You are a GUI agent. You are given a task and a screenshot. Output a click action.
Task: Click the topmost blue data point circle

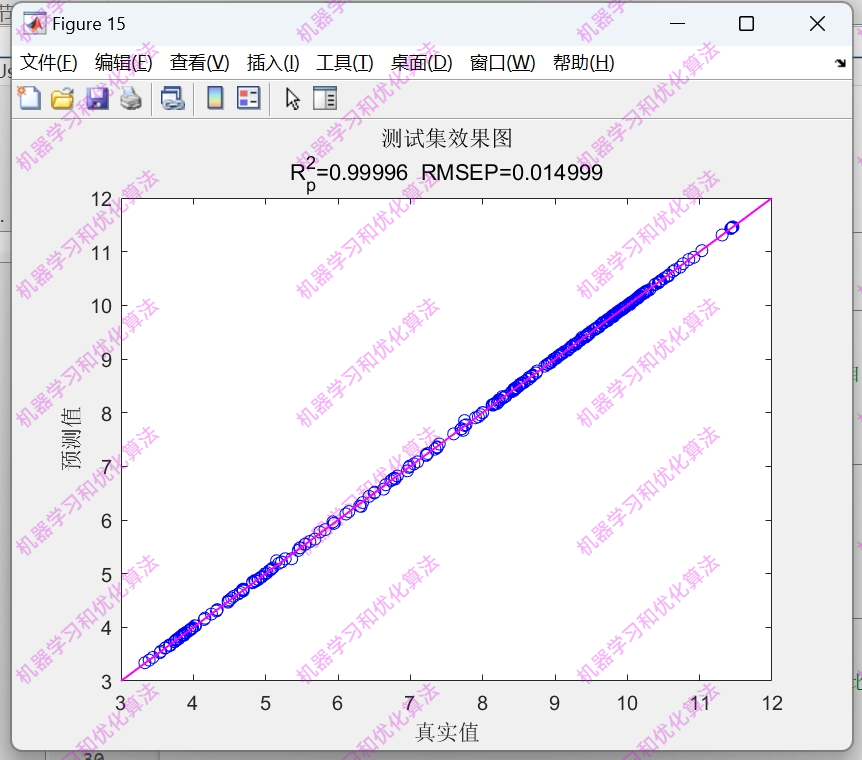click(x=732, y=228)
